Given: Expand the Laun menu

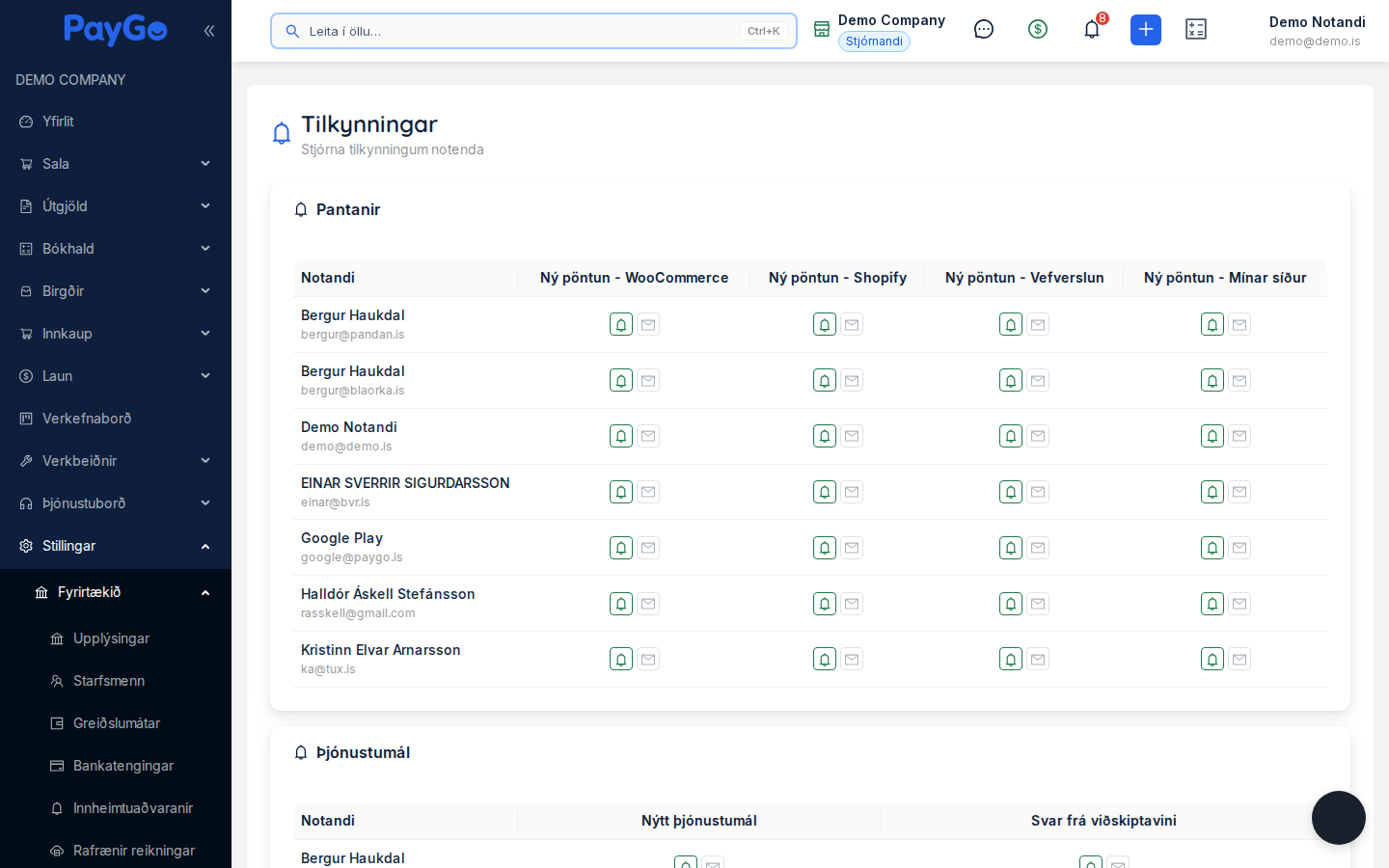Looking at the screenshot, I should point(116,376).
